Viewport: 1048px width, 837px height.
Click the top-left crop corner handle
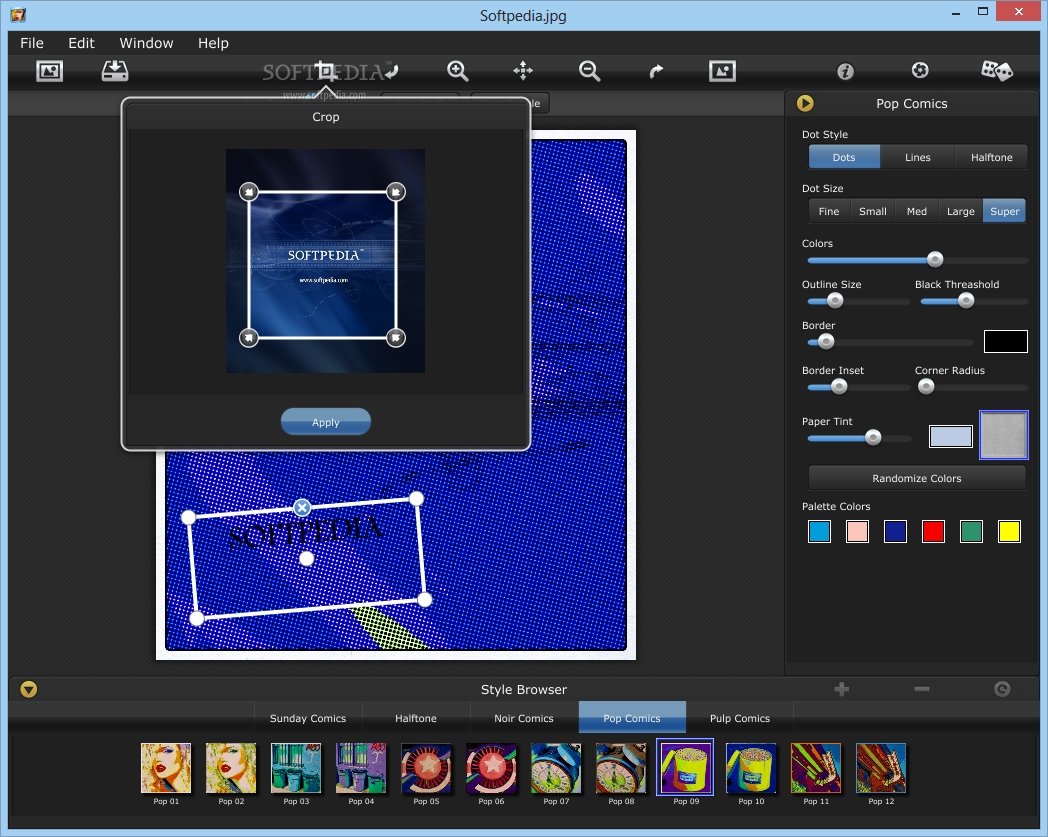249,192
